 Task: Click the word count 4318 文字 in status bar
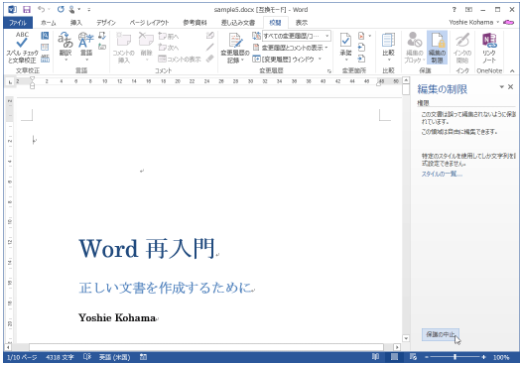(x=60, y=357)
